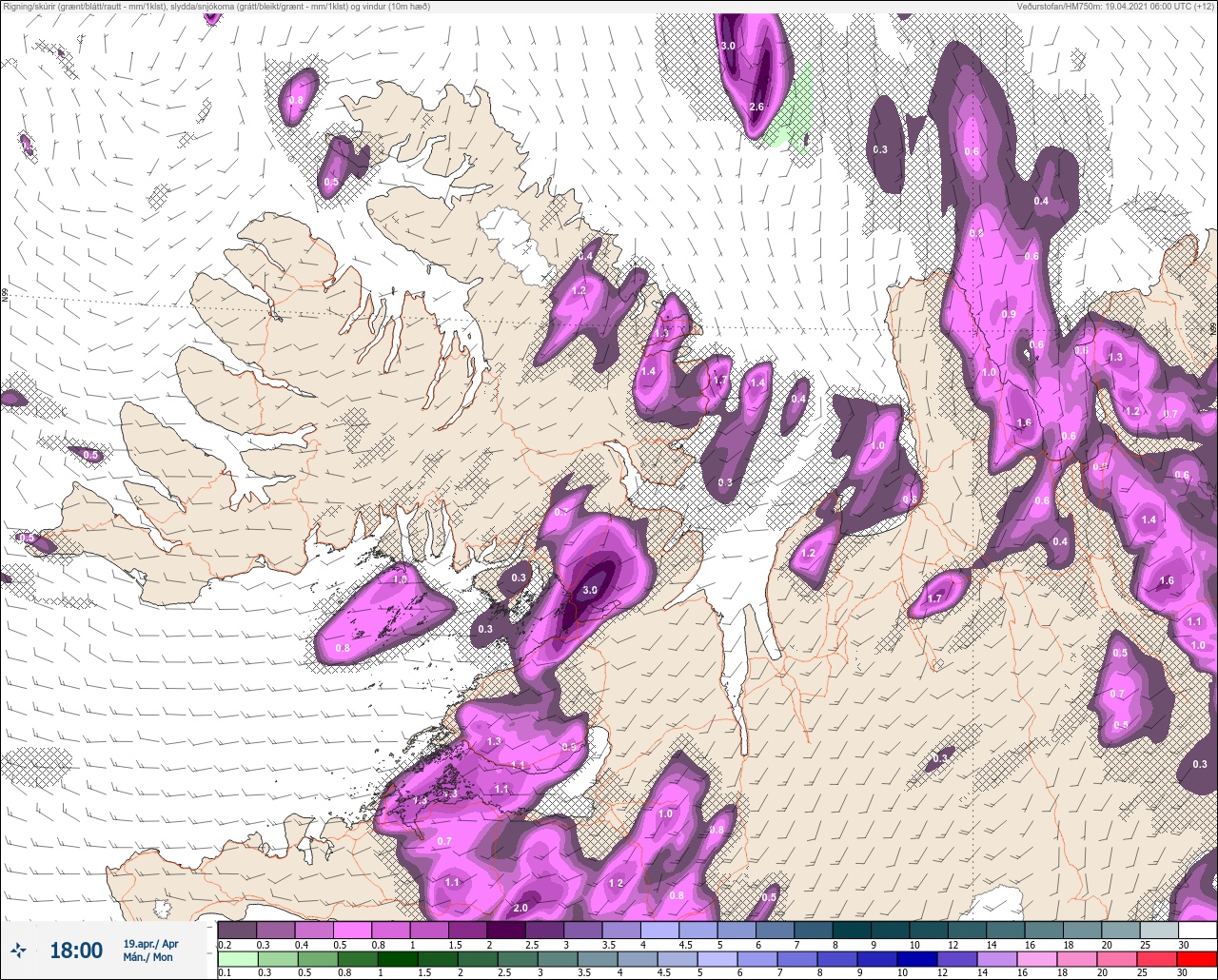Select the pale green rain-scale swatch labeled 0.1

(237, 958)
